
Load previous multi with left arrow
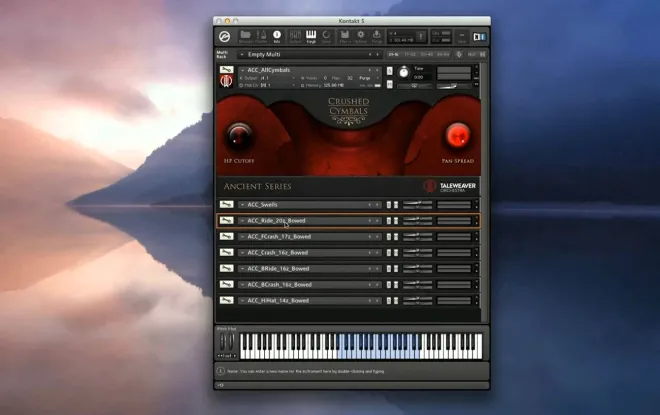coord(370,54)
